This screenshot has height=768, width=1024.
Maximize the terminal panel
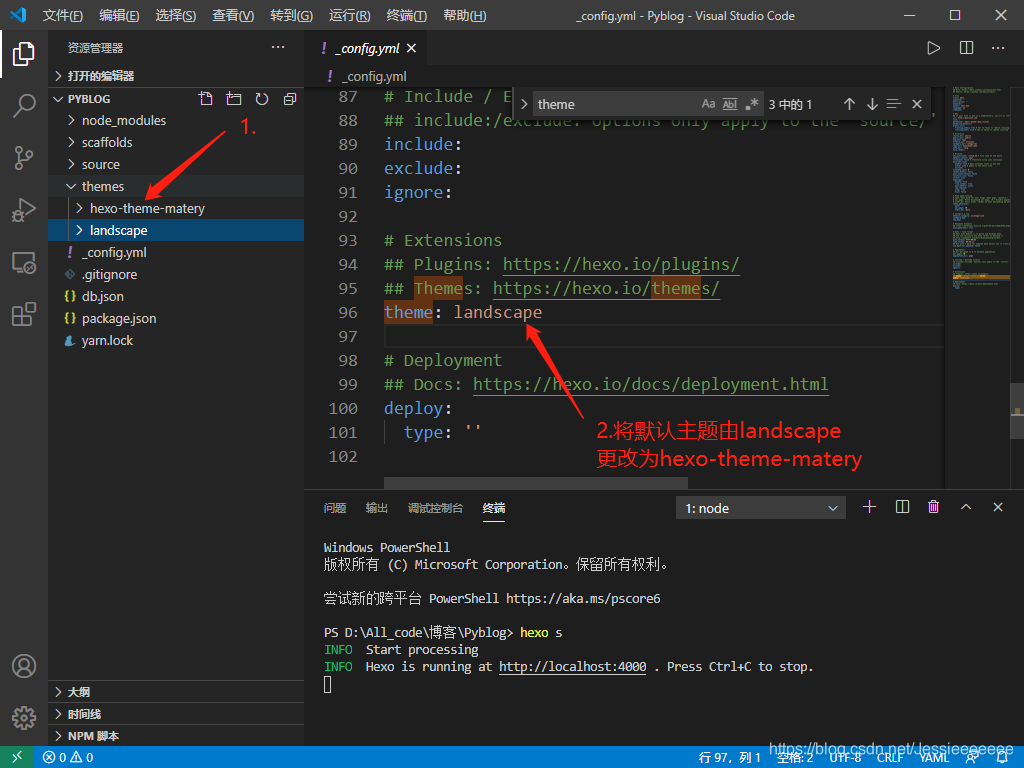point(966,507)
